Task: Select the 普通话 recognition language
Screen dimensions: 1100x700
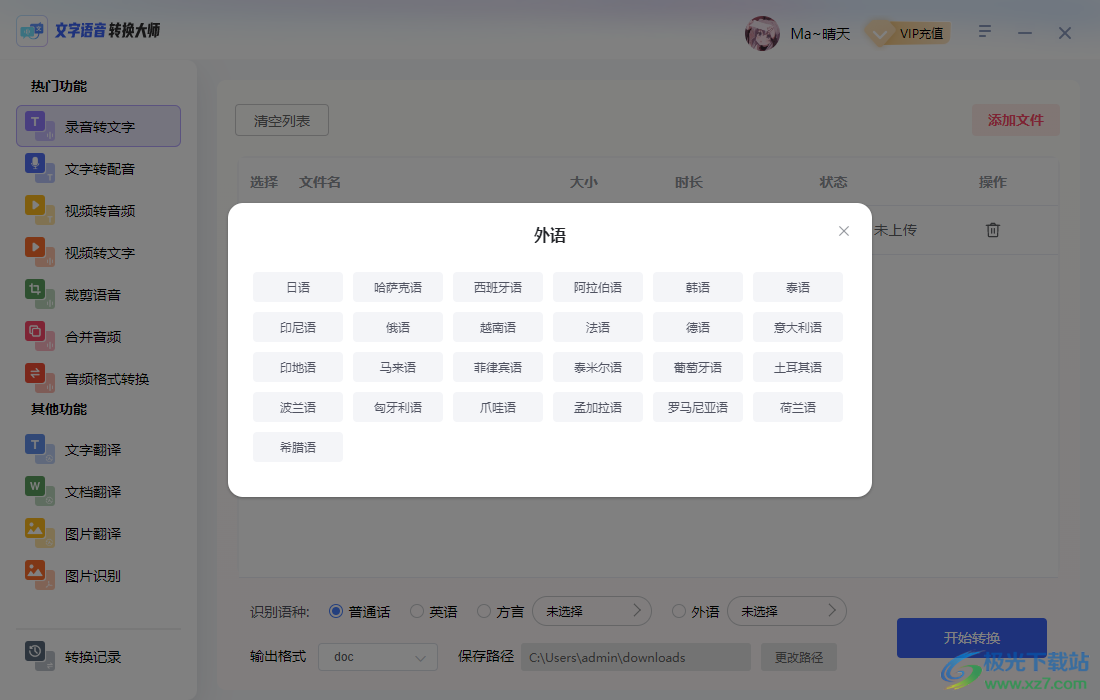Action: [336, 611]
